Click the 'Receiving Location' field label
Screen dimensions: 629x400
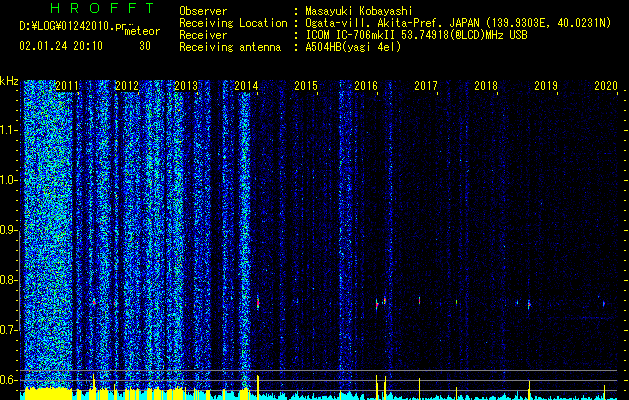coord(233,23)
